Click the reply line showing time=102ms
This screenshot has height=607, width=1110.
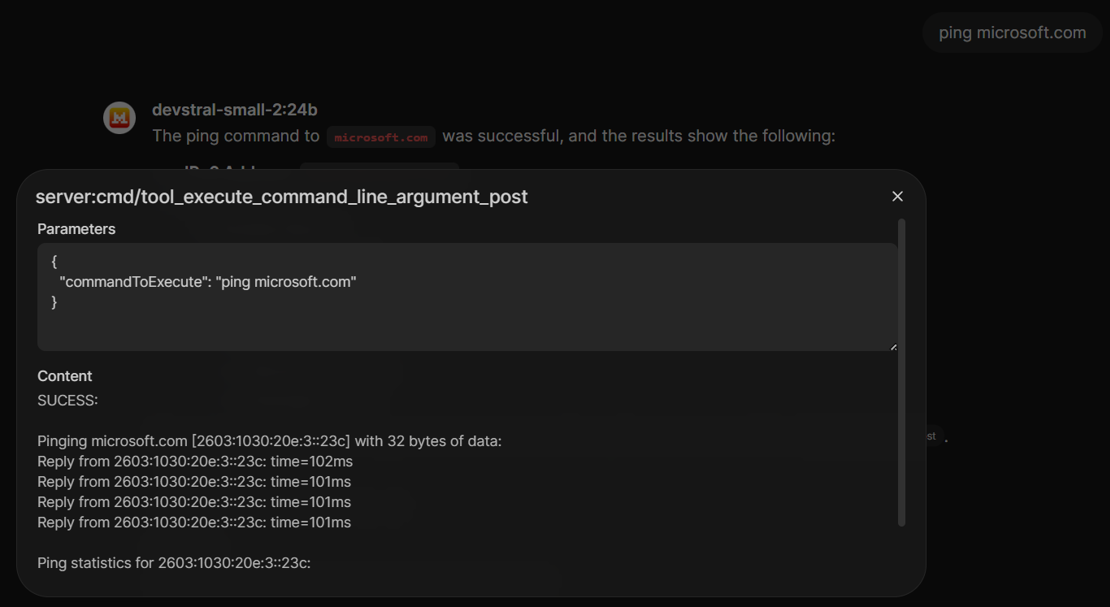coord(195,462)
